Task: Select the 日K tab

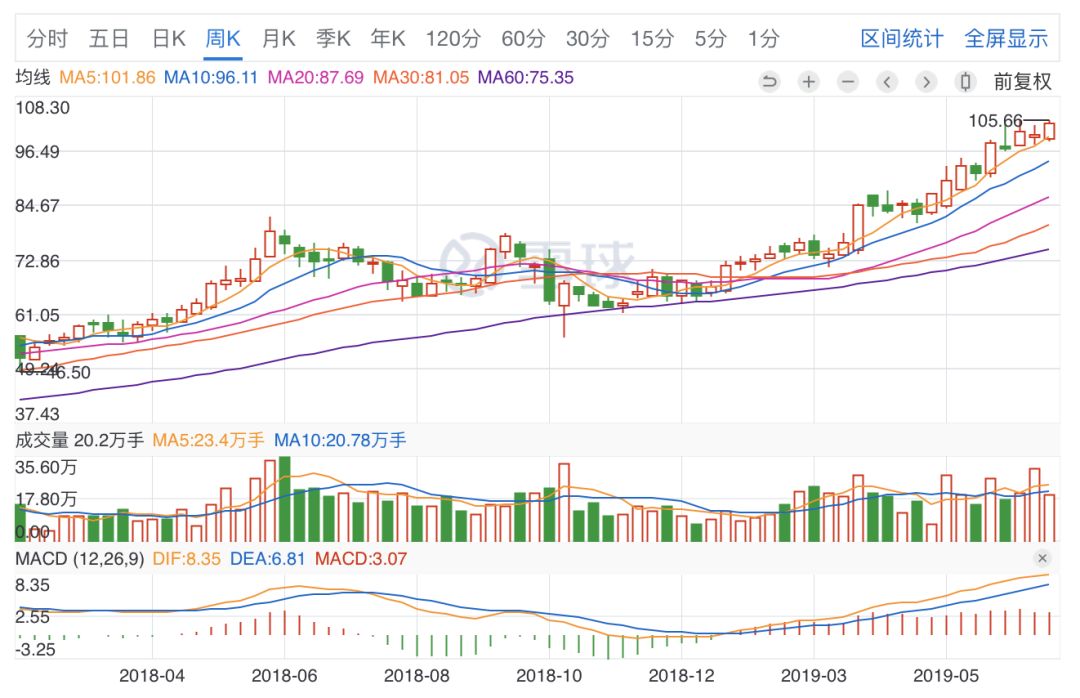Action: [169, 39]
